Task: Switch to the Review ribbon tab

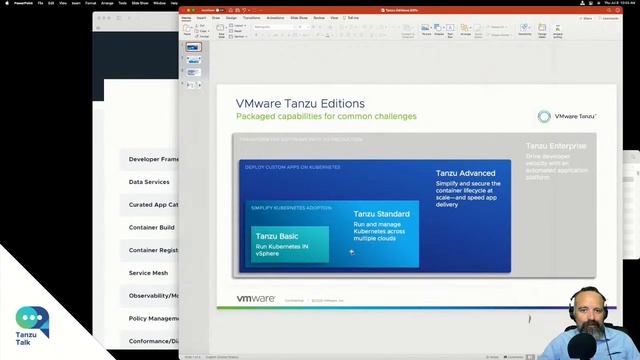Action: (x=319, y=18)
